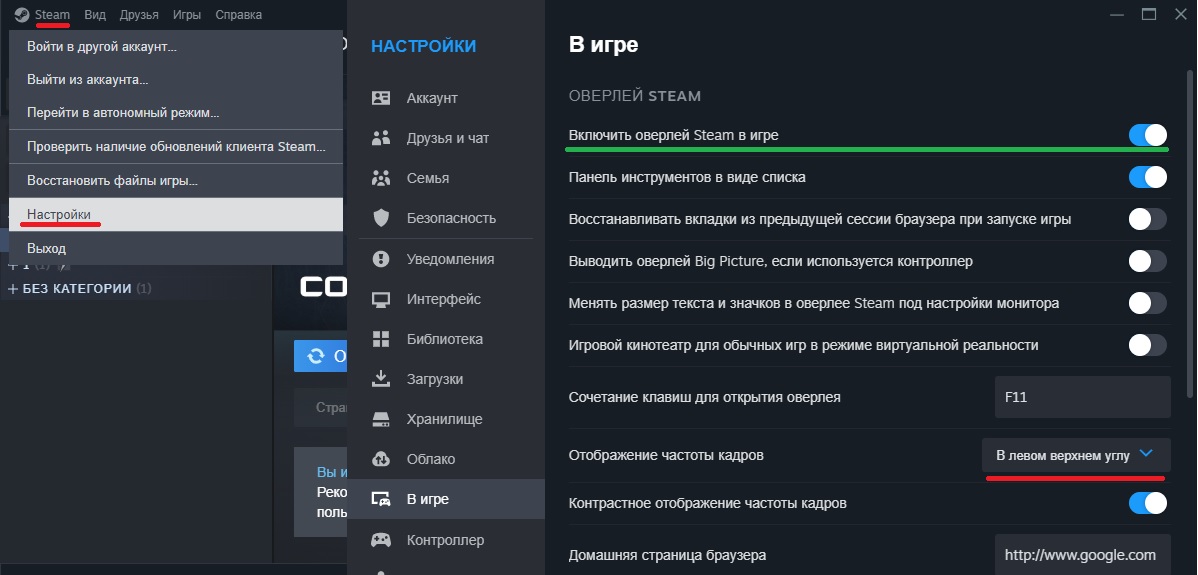Viewport: 1198px width, 575px height.
Task: Click the Interface monitor icon
Action: [x=380, y=299]
